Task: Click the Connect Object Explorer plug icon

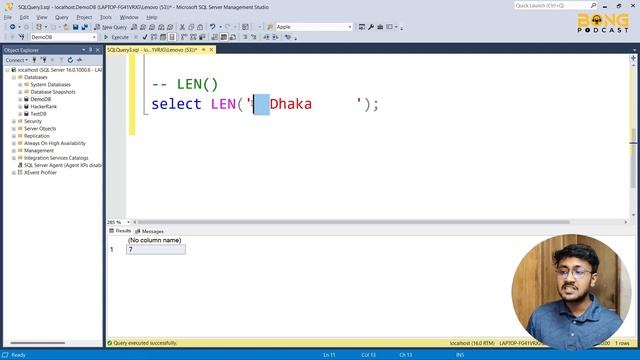Action: tap(35, 60)
